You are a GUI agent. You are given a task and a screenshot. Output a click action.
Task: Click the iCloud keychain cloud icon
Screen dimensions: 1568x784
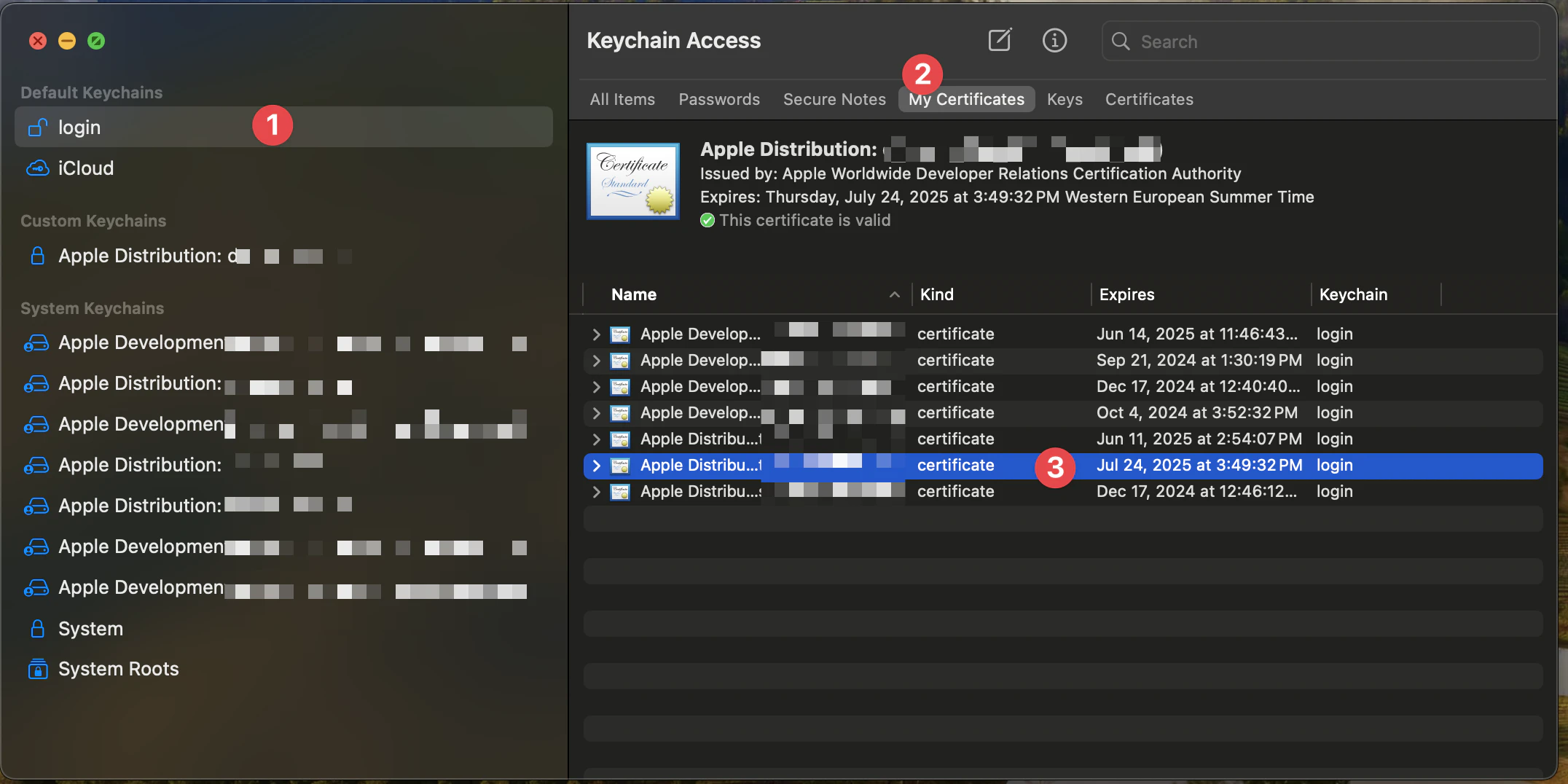pyautogui.click(x=37, y=168)
